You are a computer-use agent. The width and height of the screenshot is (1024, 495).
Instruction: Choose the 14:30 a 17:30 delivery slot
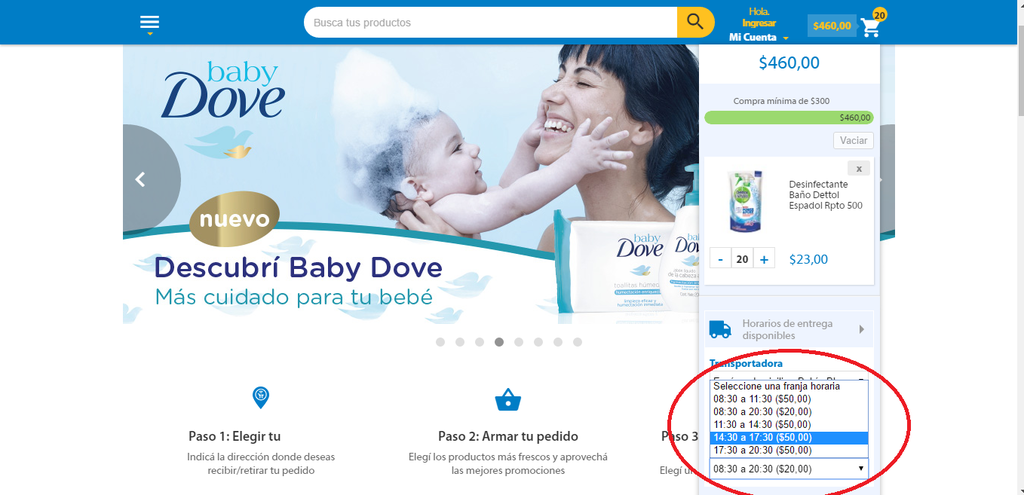tap(762, 437)
